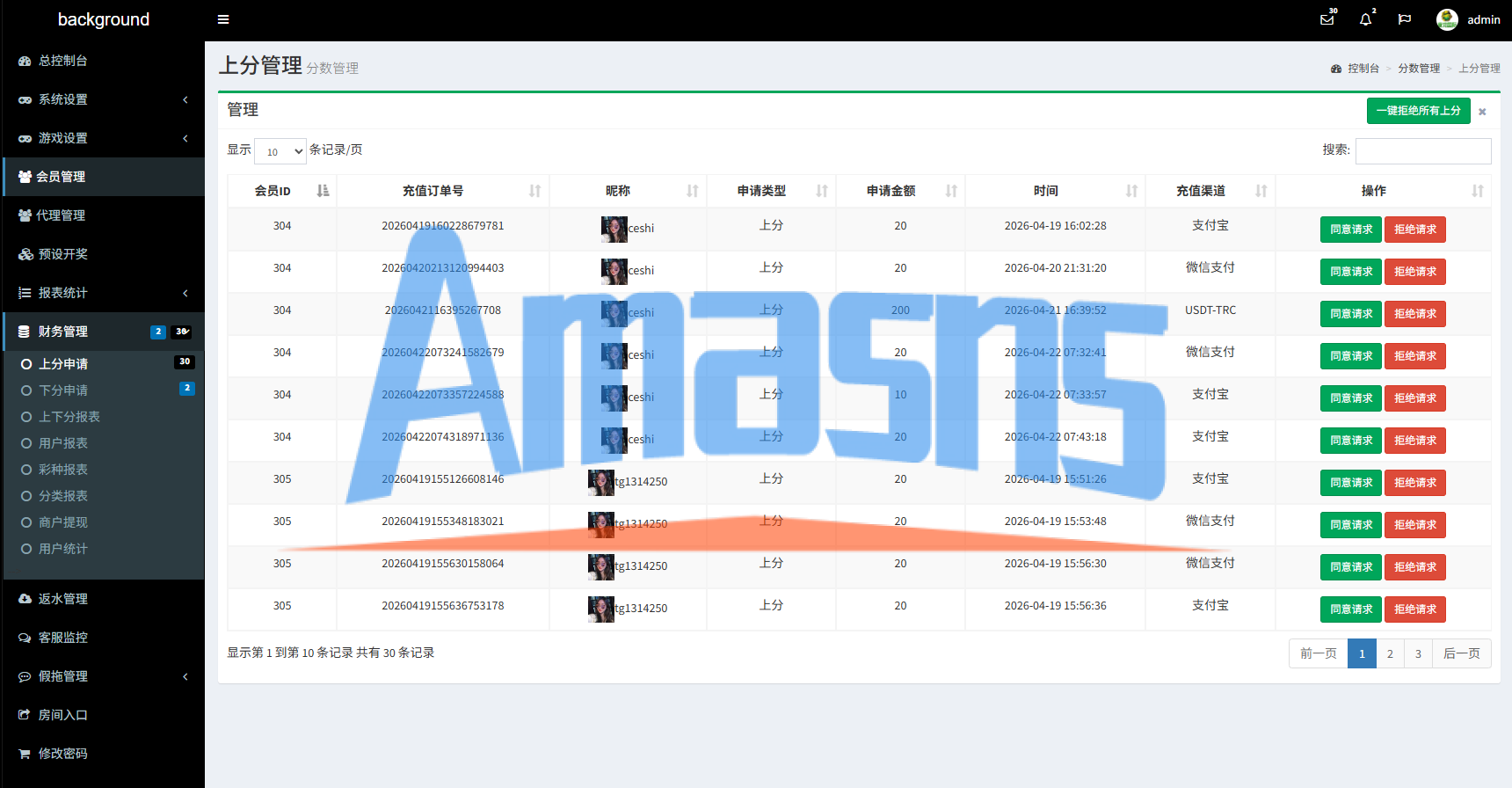Click 分数管理 breadcrumb link
The width and height of the screenshot is (1512, 788).
pyautogui.click(x=1419, y=69)
